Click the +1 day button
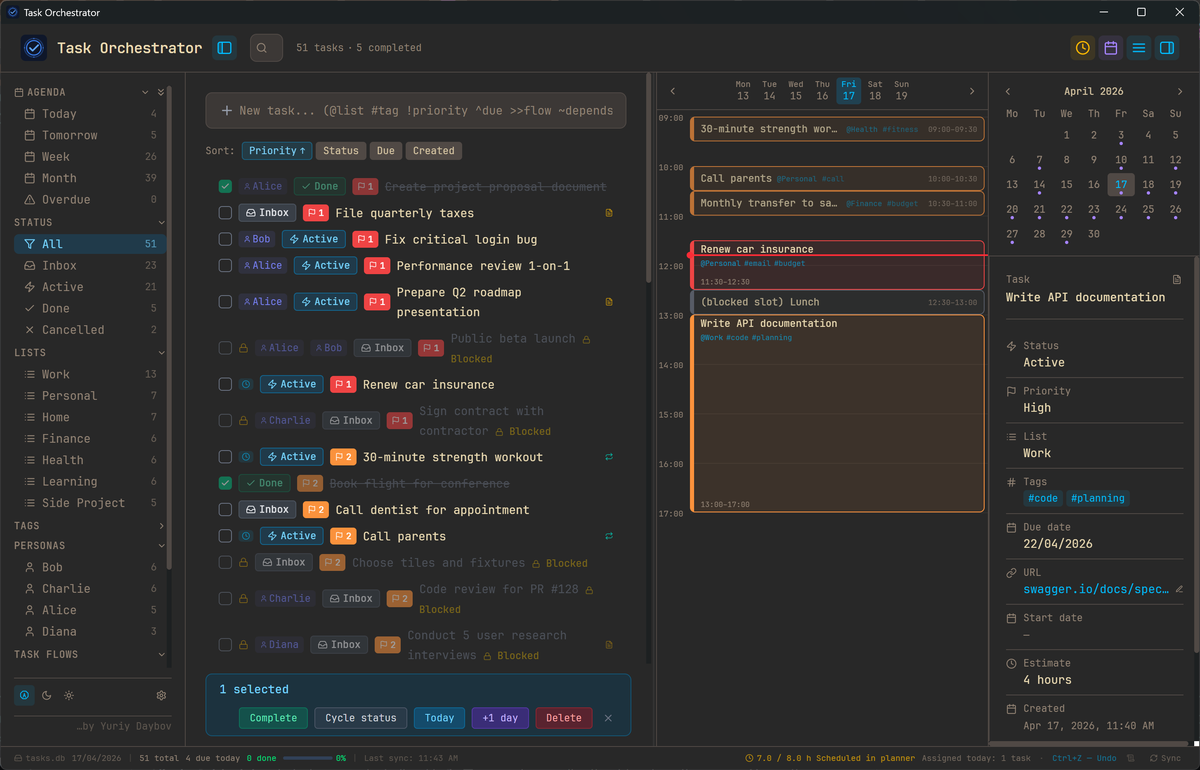The image size is (1200, 770). (x=500, y=718)
